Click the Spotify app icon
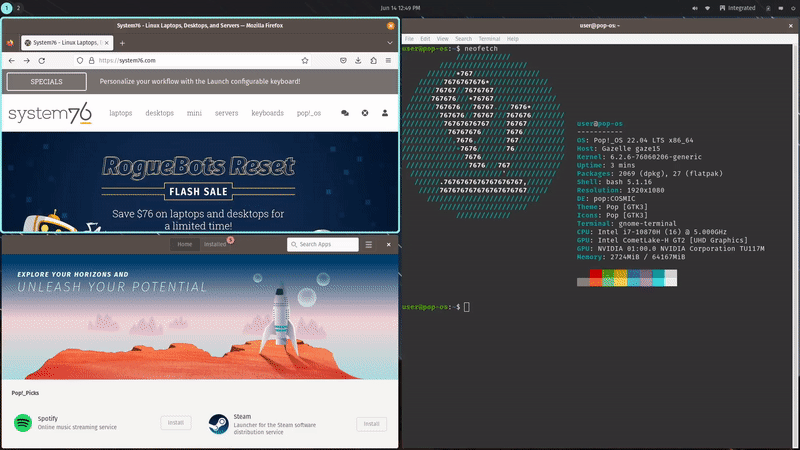Screen dimensions: 800x450 (22, 422)
